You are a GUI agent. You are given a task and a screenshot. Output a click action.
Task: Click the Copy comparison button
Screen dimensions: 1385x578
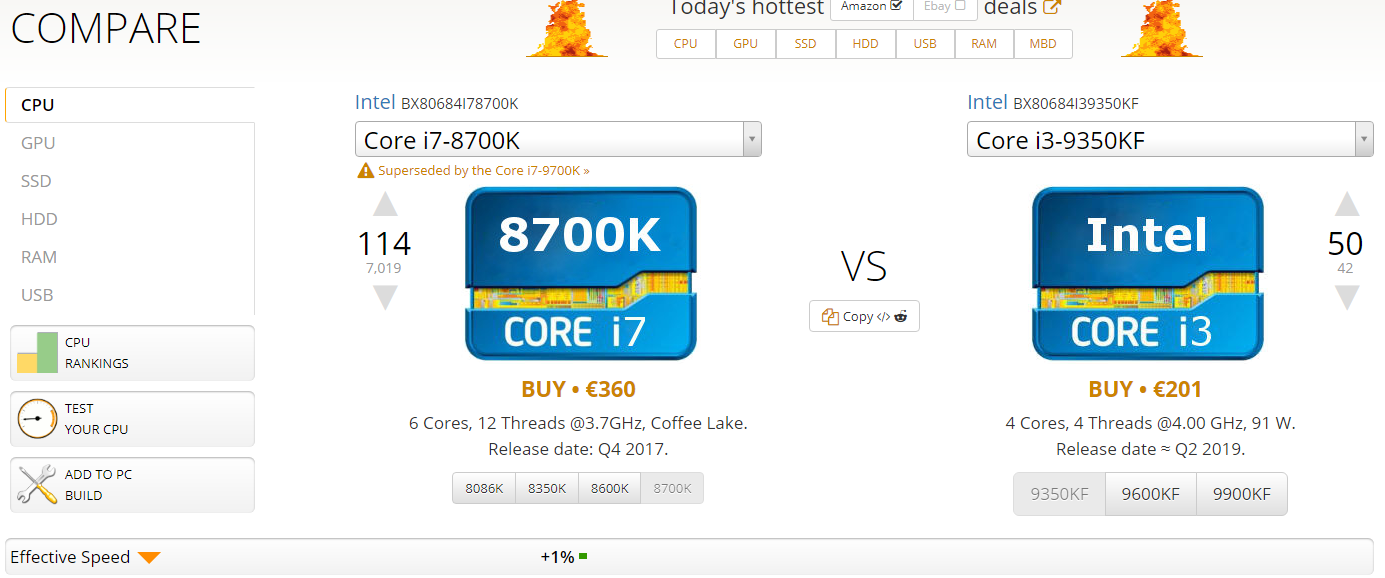tap(864, 316)
